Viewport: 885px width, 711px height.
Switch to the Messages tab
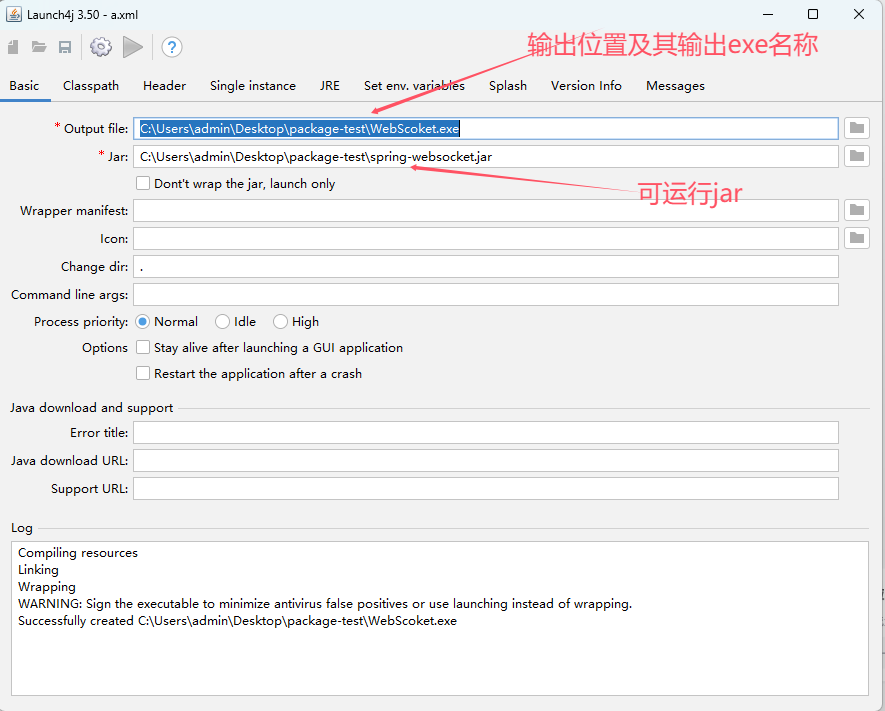(x=676, y=86)
